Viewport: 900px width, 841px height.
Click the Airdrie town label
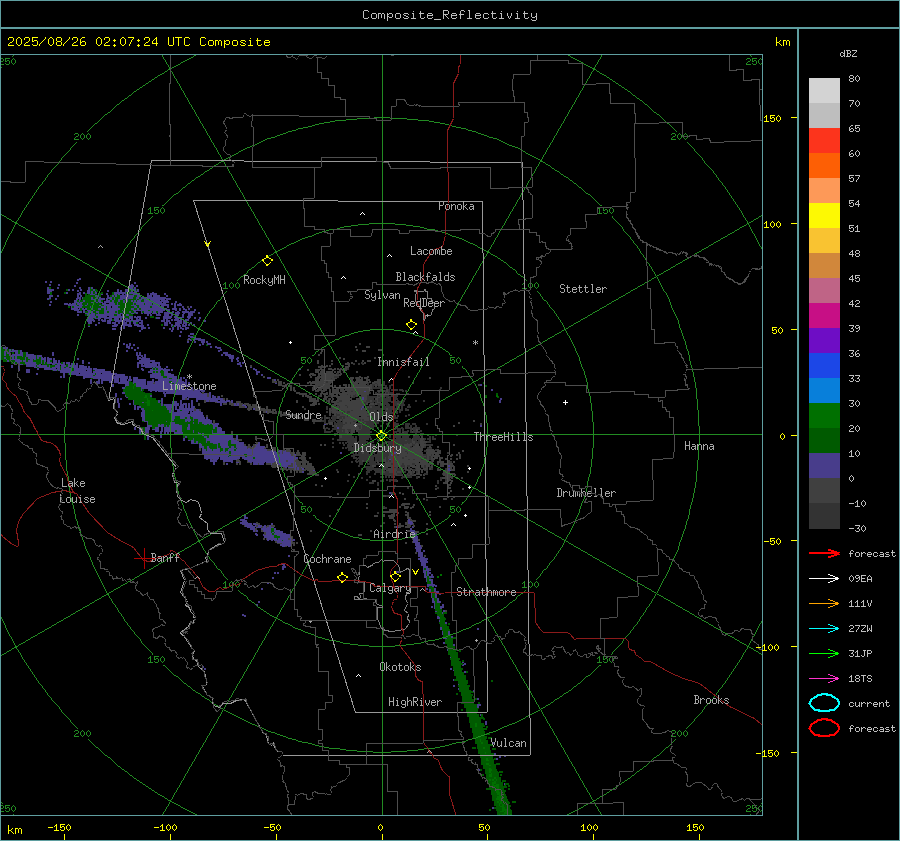[x=394, y=534]
